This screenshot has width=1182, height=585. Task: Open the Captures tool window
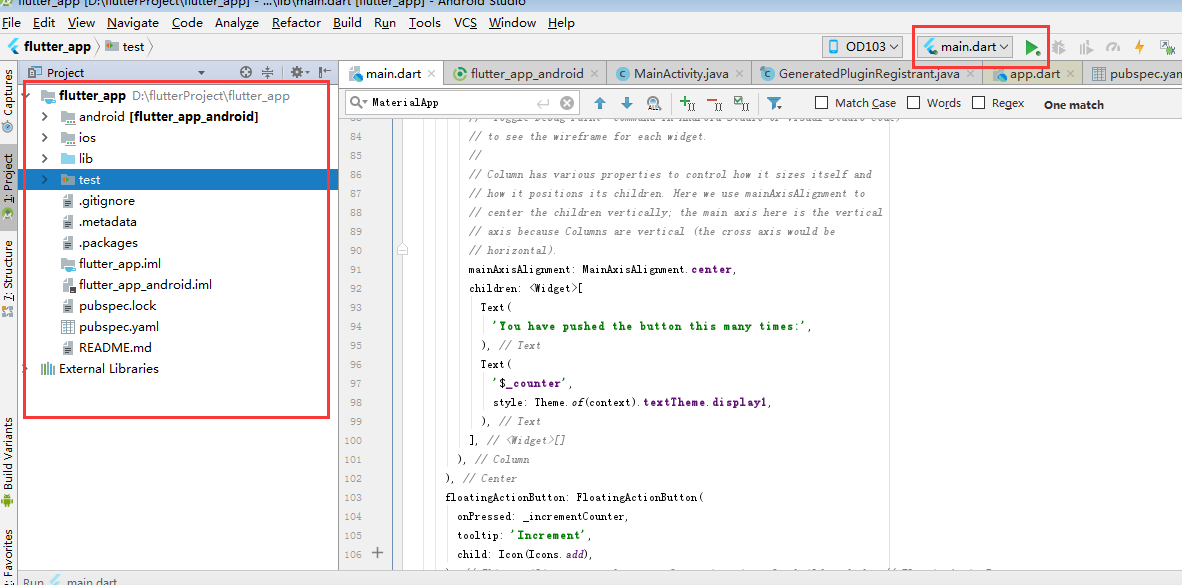8,101
